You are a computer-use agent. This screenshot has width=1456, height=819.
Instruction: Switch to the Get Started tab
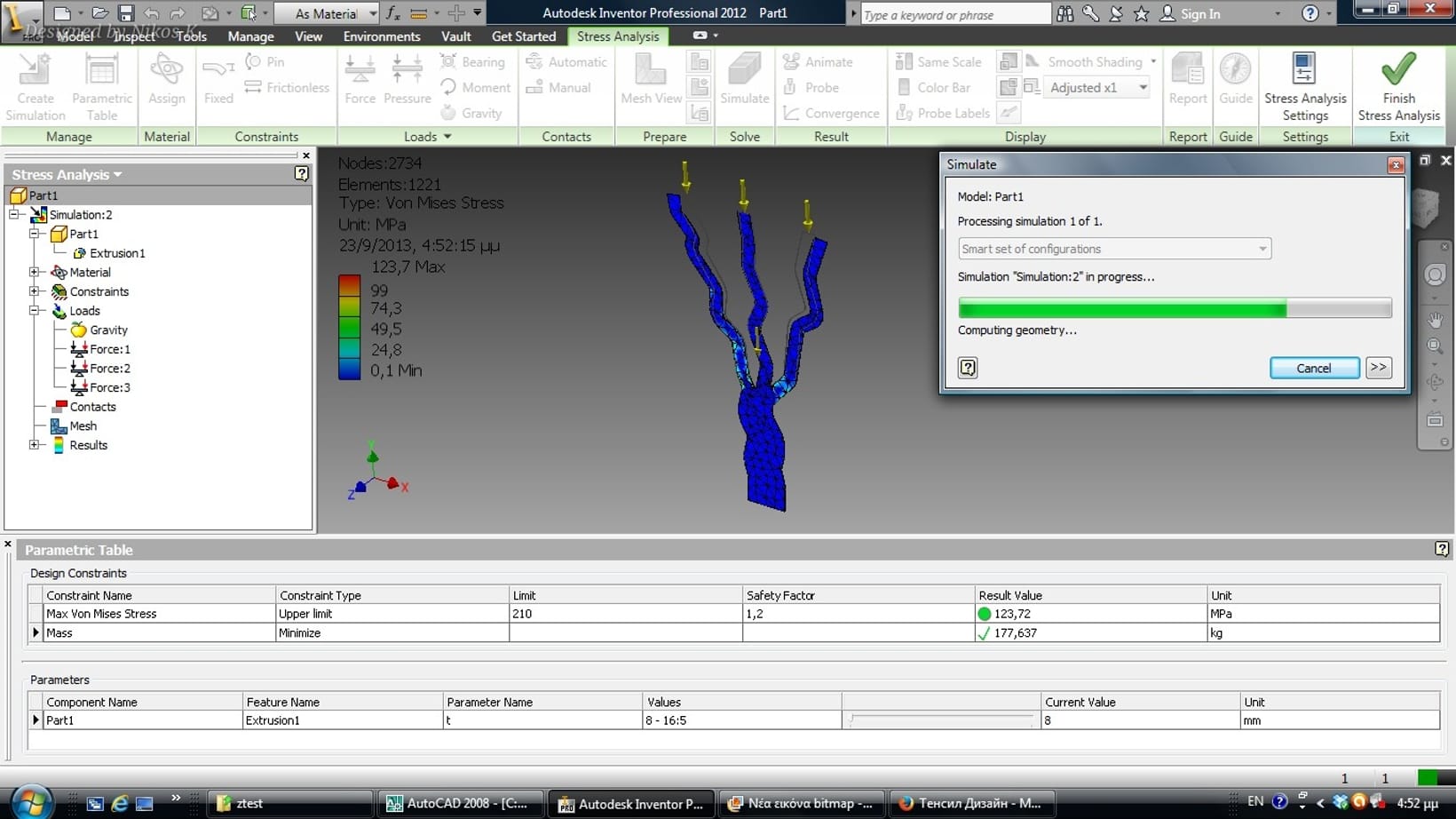pyautogui.click(x=523, y=36)
